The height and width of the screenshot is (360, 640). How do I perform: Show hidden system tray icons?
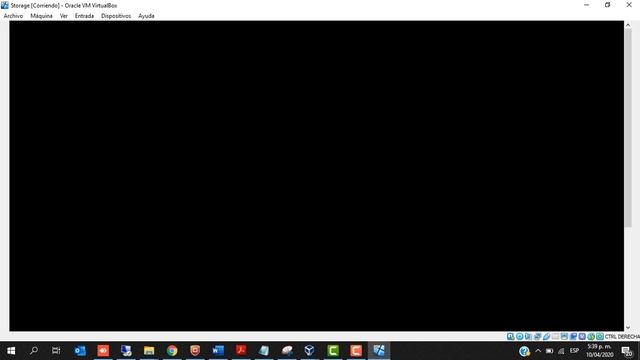click(x=538, y=351)
